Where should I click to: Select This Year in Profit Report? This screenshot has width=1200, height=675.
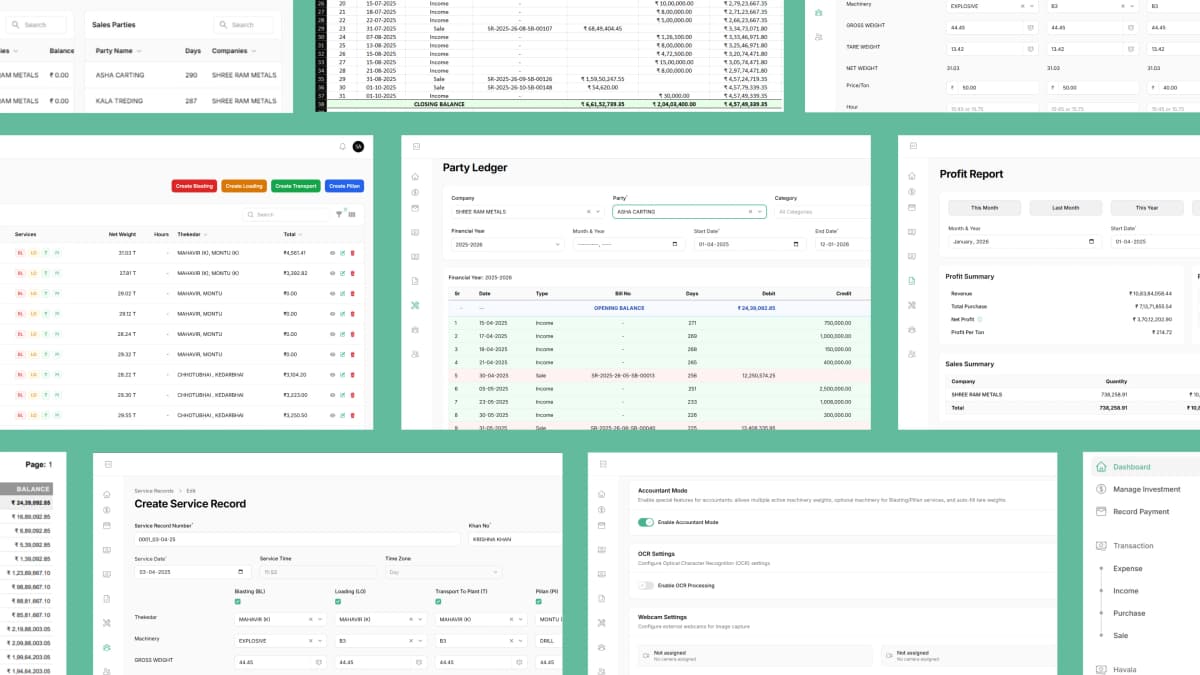pos(1147,208)
